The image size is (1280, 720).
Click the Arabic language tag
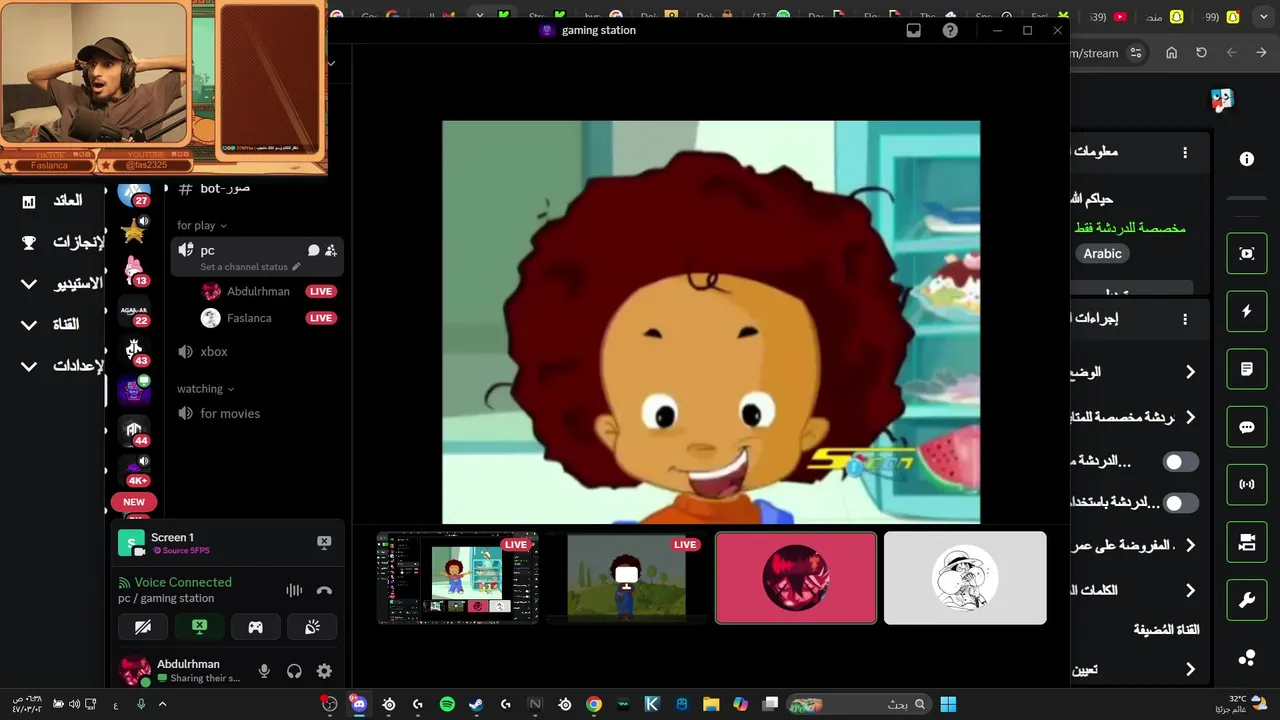point(1102,254)
